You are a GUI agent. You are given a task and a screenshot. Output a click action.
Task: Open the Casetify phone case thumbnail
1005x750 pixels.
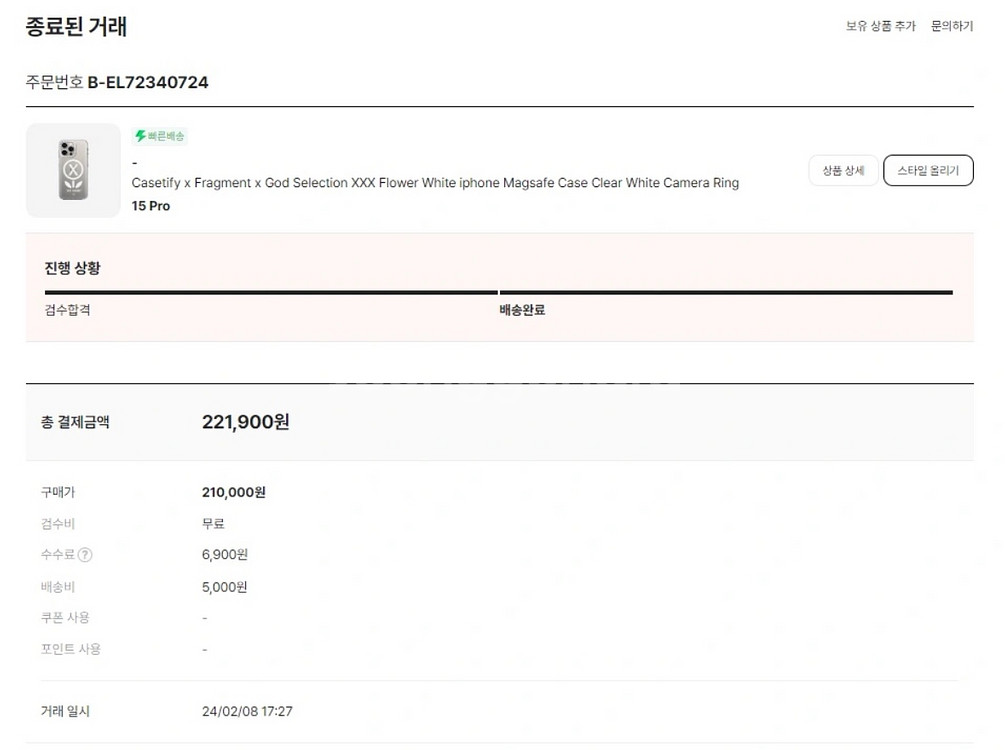pyautogui.click(x=72, y=170)
